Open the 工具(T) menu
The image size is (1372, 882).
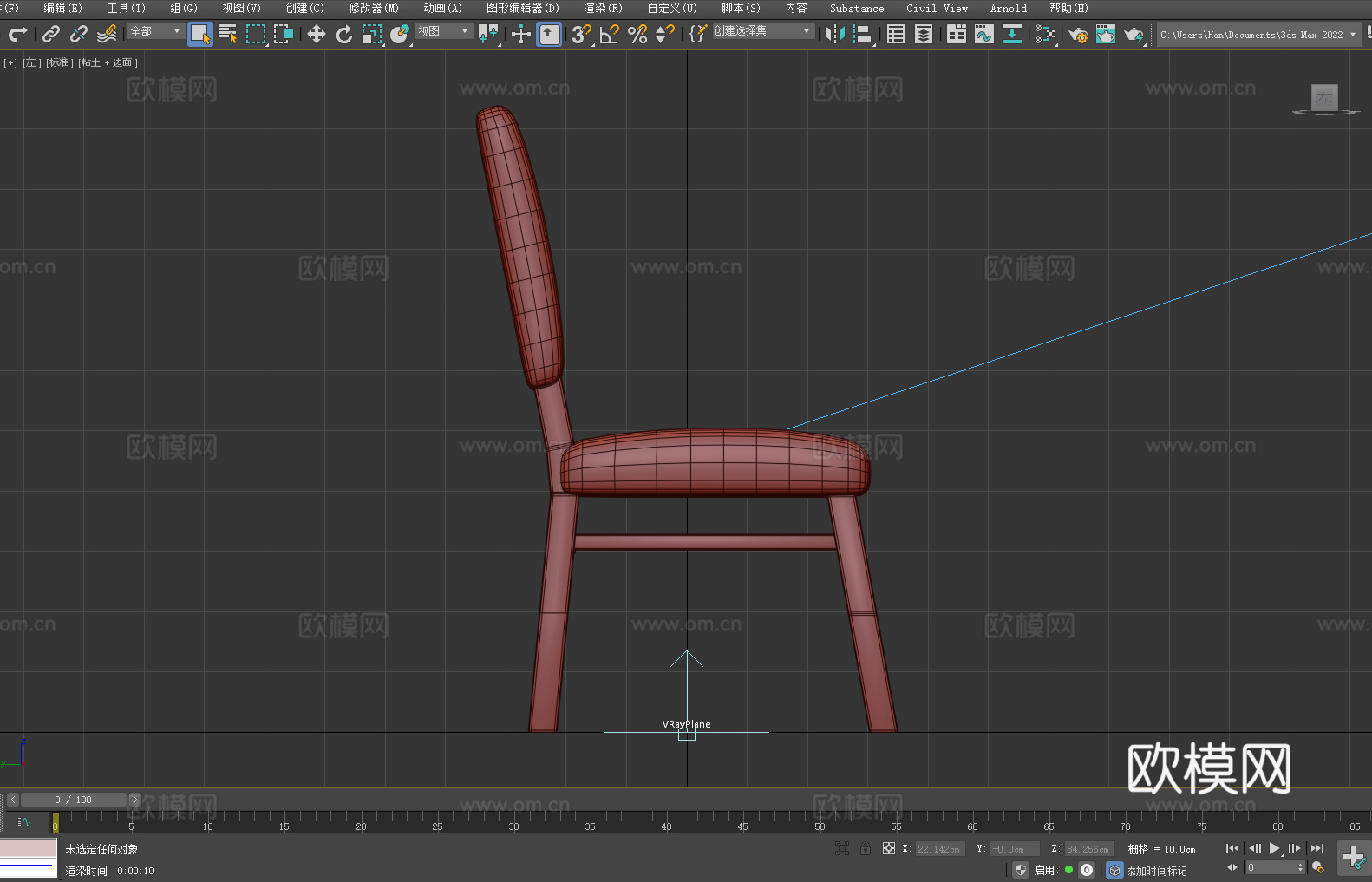126,8
